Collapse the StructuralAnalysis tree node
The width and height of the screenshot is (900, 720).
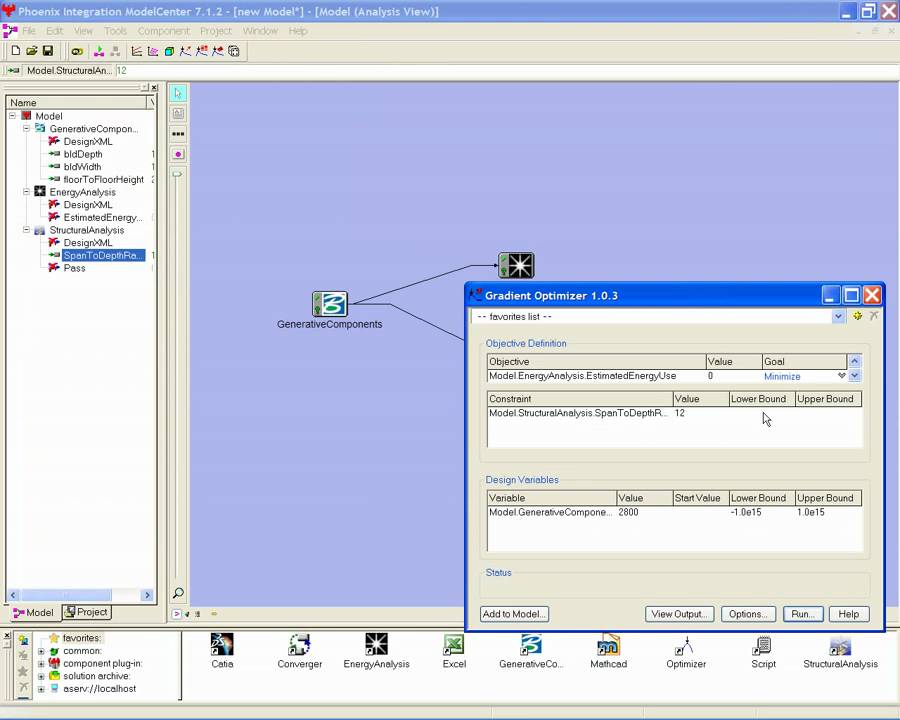tap(26, 230)
